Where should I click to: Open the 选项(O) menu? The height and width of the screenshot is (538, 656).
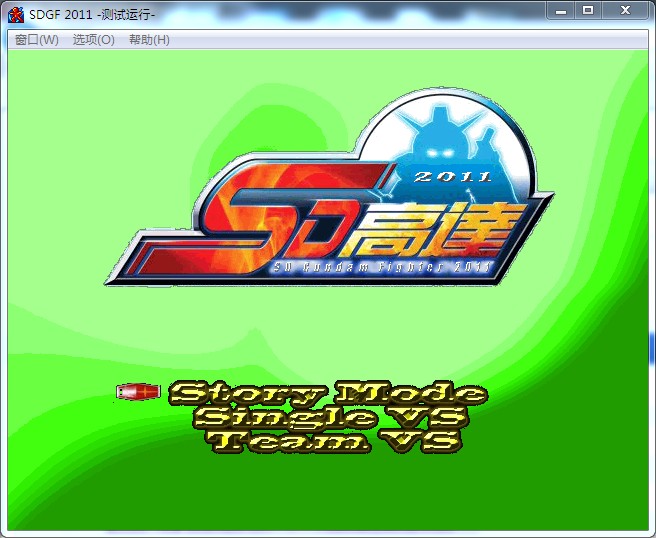[x=94, y=40]
